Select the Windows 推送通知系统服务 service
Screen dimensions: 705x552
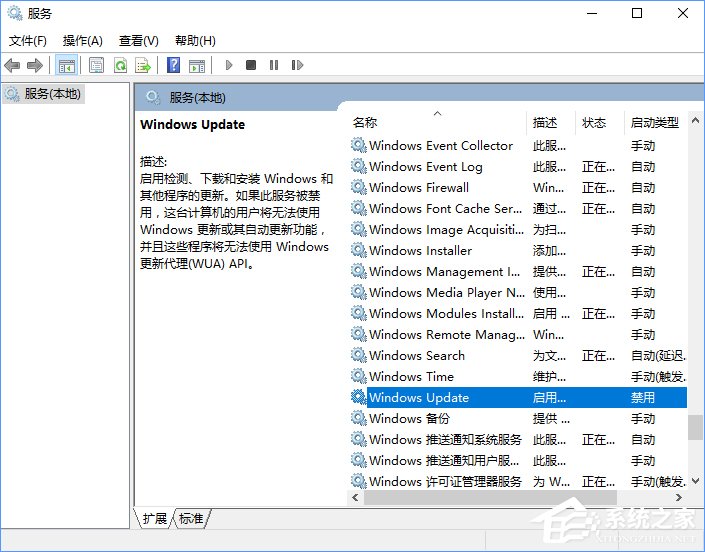point(518,439)
